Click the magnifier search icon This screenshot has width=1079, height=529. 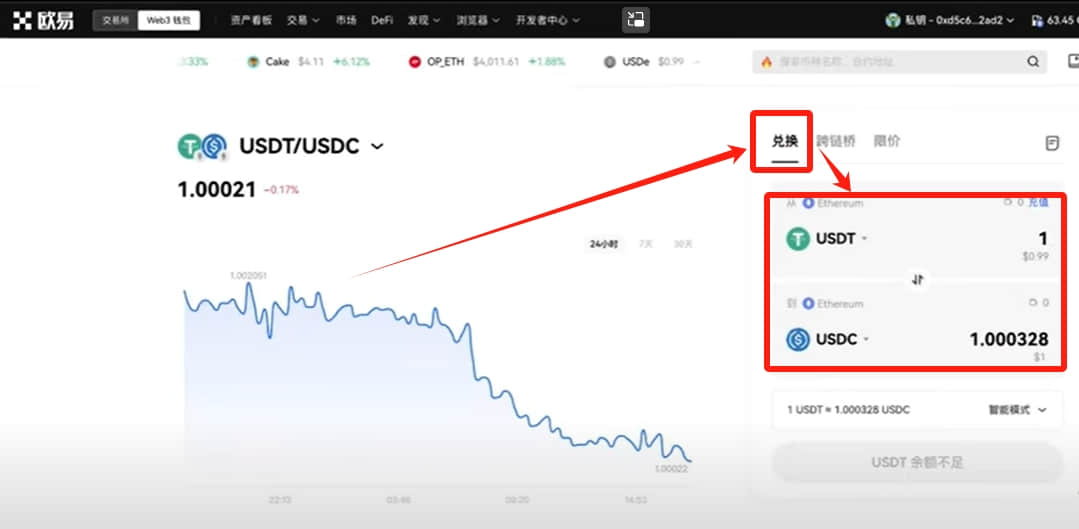click(1033, 62)
